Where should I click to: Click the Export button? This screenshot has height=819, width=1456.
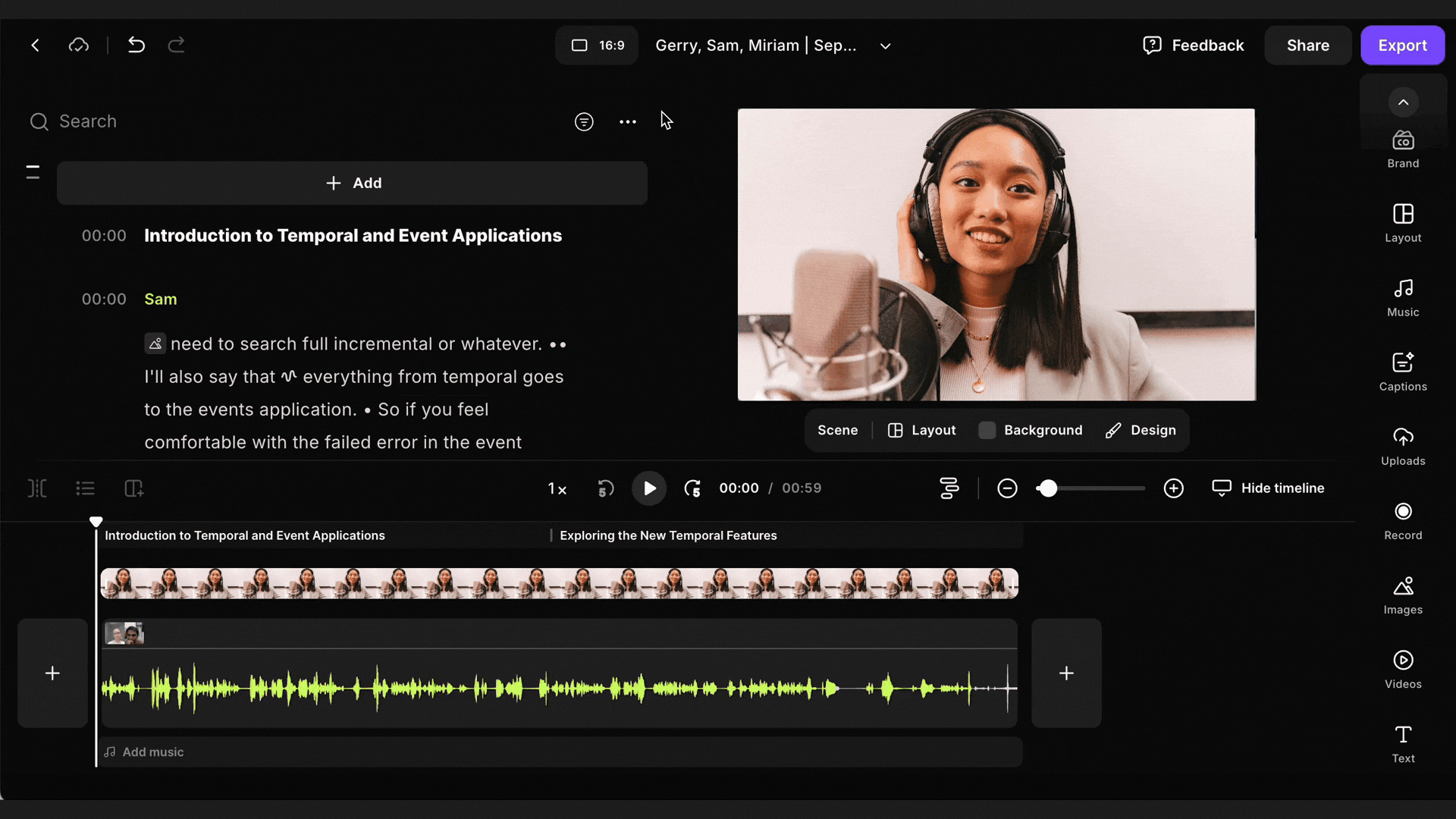click(x=1401, y=45)
